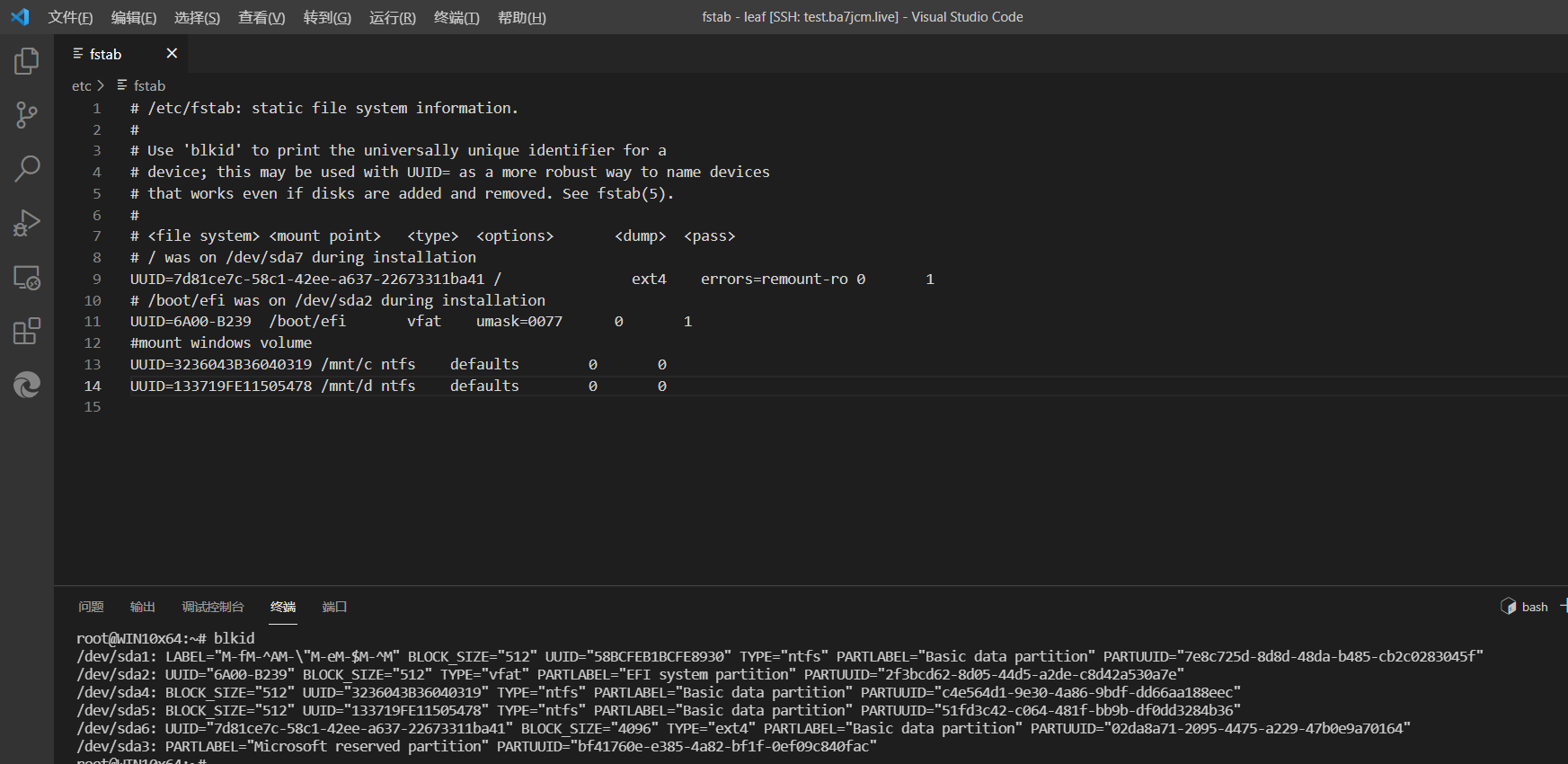This screenshot has width=1568, height=764.
Task: Open the Edge browser tools icon
Action: pos(27,385)
